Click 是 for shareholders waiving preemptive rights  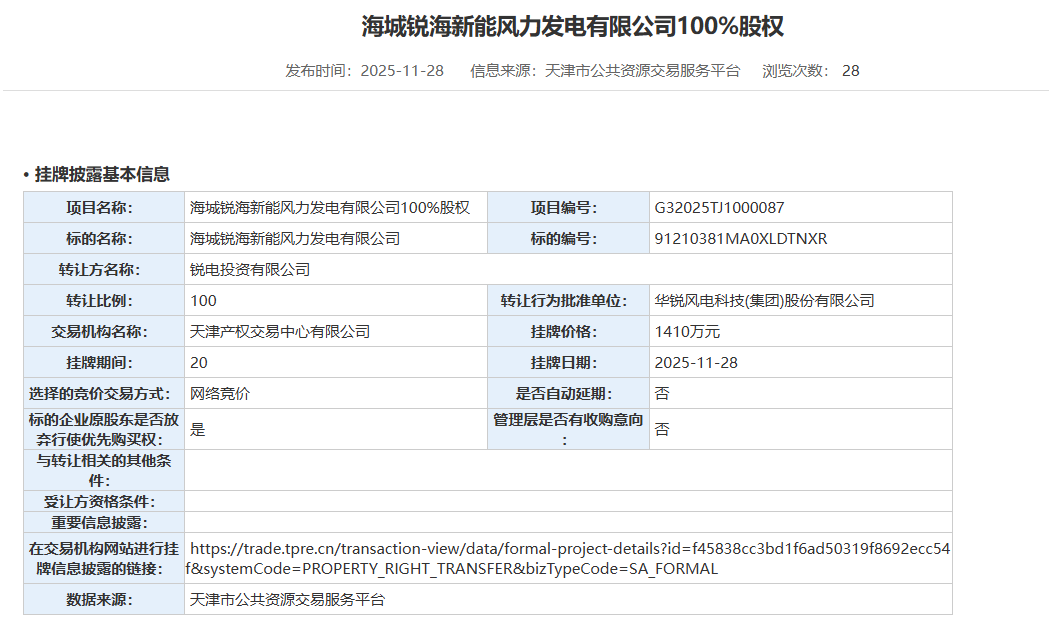(x=197, y=428)
